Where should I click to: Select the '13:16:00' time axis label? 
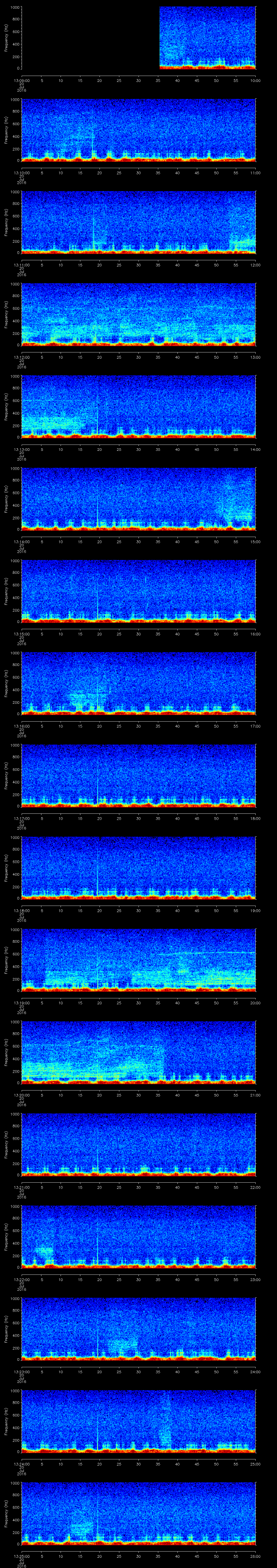point(21,726)
